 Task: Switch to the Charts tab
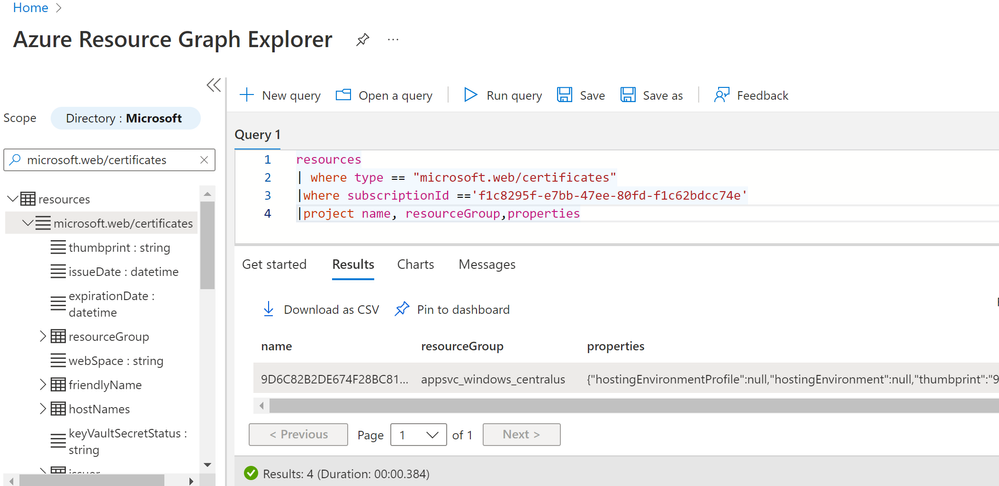tap(415, 264)
